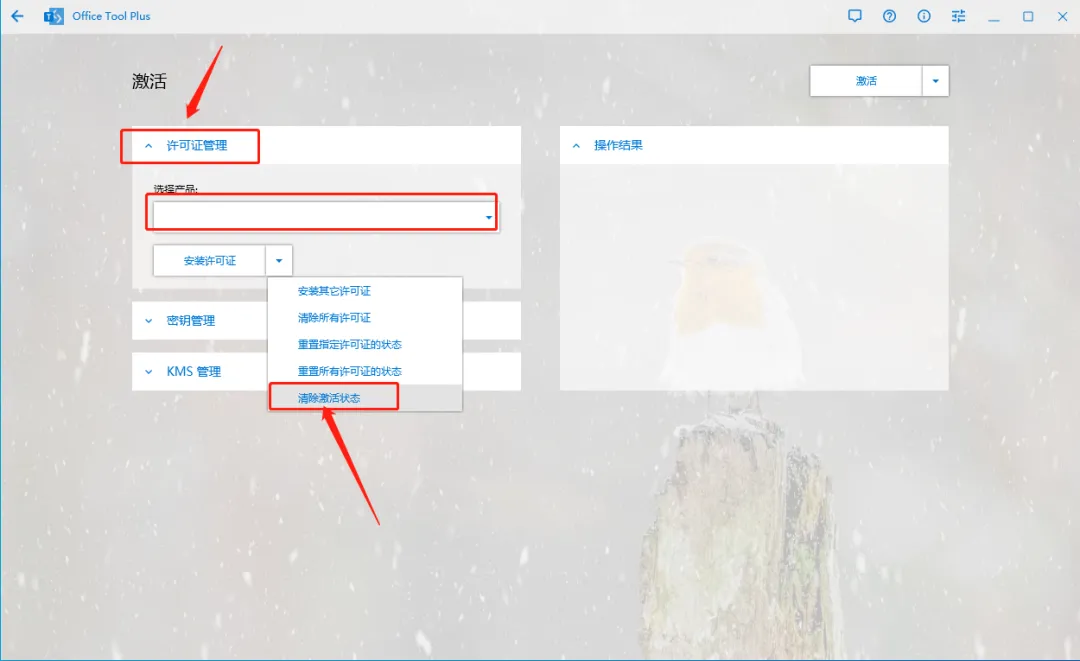Open the about info icon
This screenshot has height=661, width=1080.
[x=924, y=16]
